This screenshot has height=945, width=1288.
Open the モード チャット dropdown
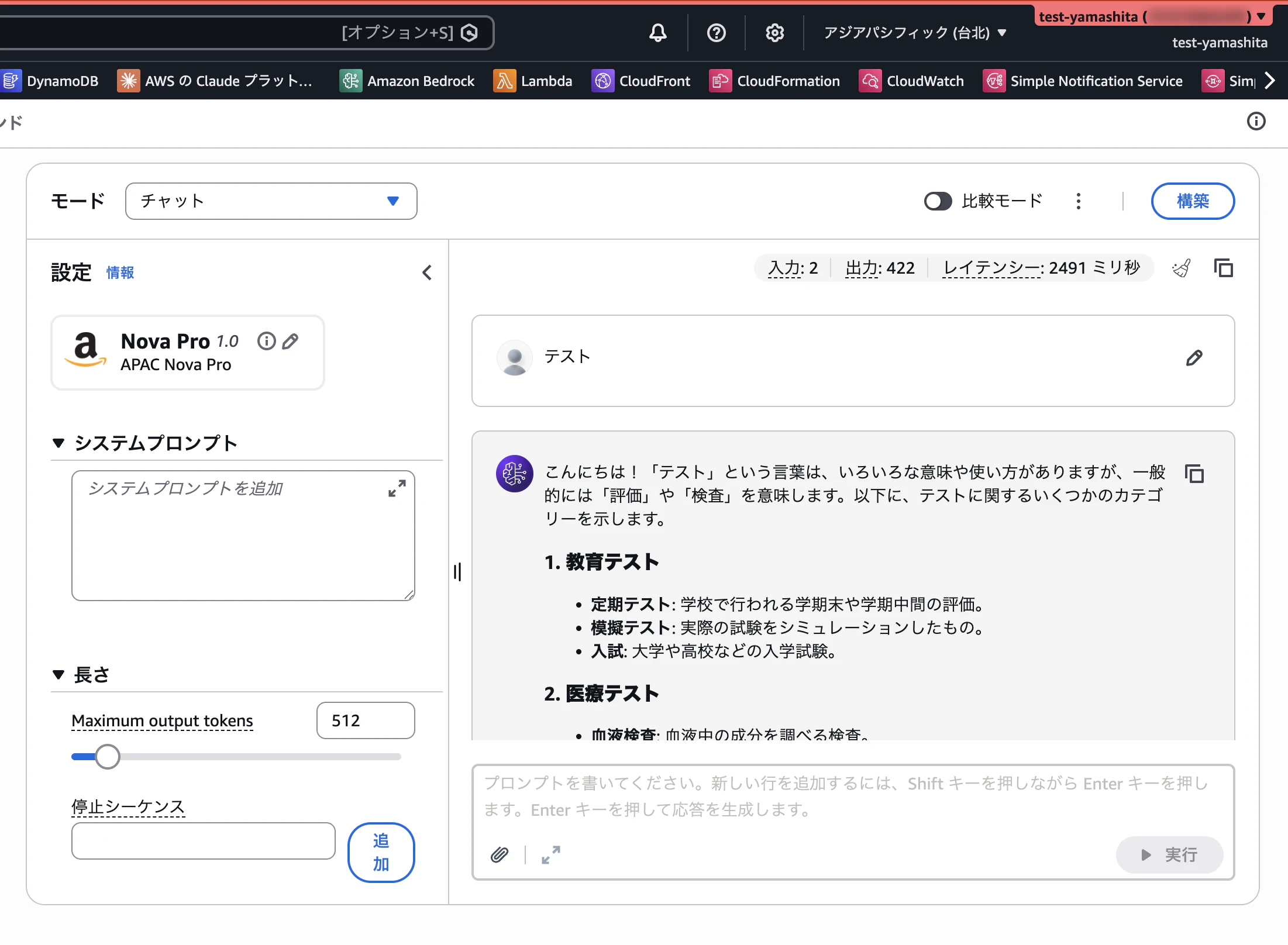point(271,201)
